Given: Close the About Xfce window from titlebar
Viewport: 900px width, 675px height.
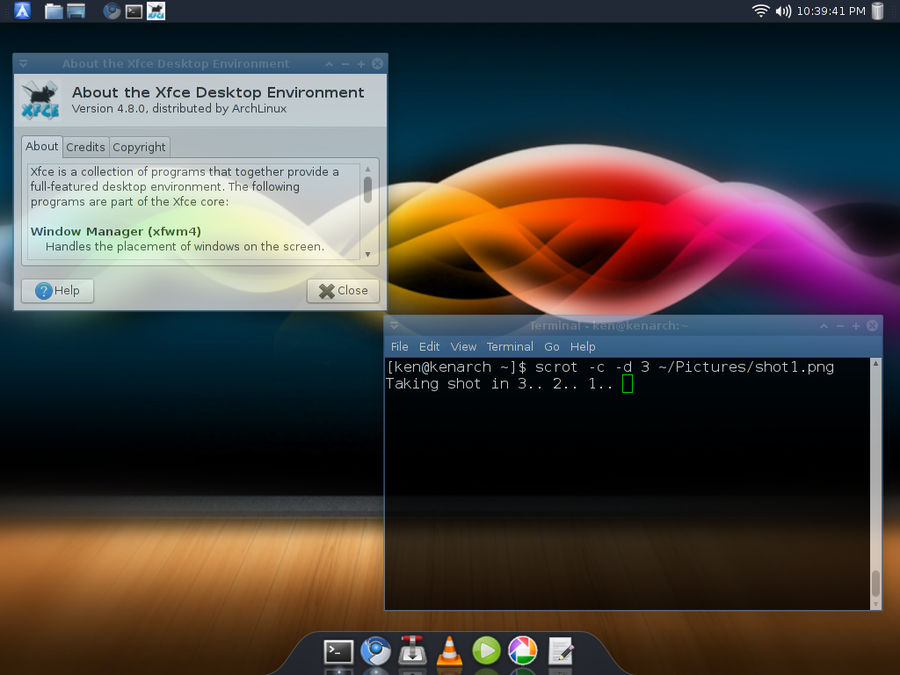Looking at the screenshot, I should [x=377, y=64].
